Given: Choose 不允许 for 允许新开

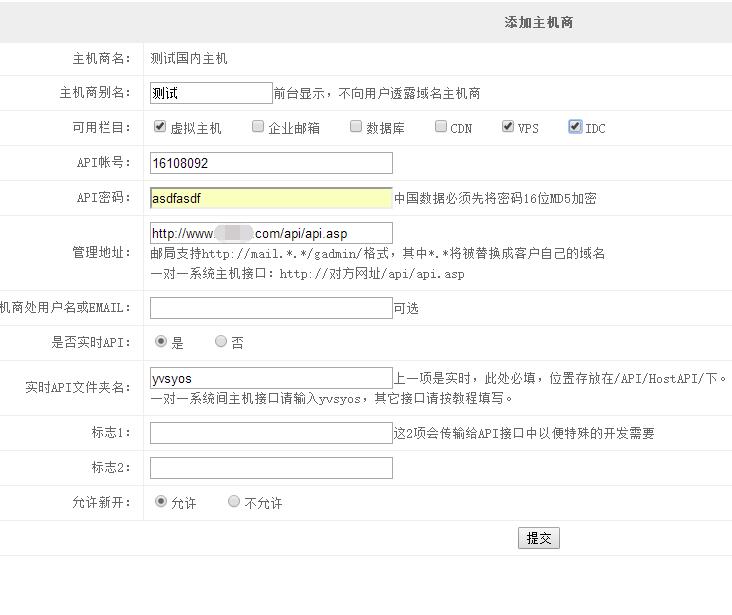Looking at the screenshot, I should 234,501.
